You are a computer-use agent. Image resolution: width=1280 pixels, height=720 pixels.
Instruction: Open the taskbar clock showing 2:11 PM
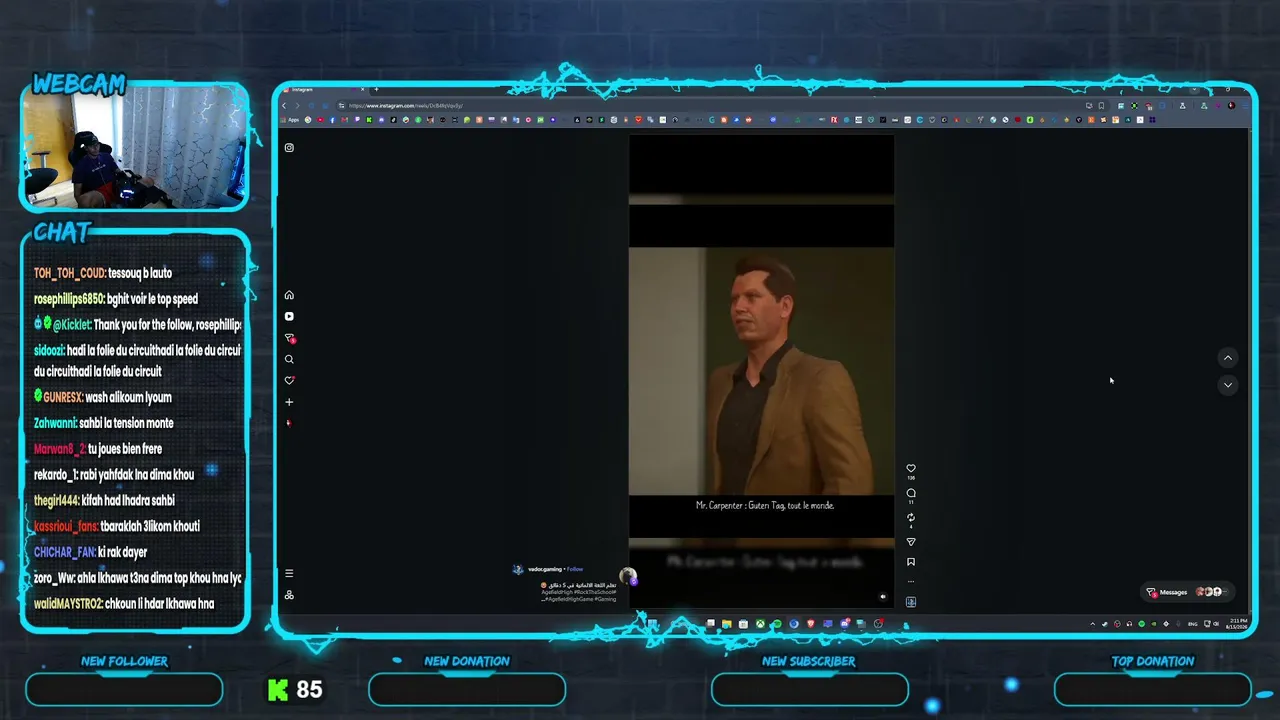(x=1235, y=624)
